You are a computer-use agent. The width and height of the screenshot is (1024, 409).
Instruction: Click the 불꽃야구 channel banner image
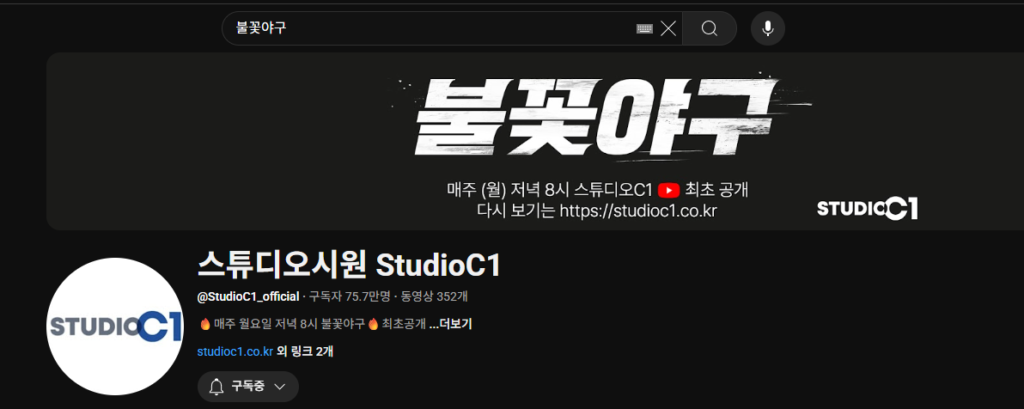coord(535,141)
